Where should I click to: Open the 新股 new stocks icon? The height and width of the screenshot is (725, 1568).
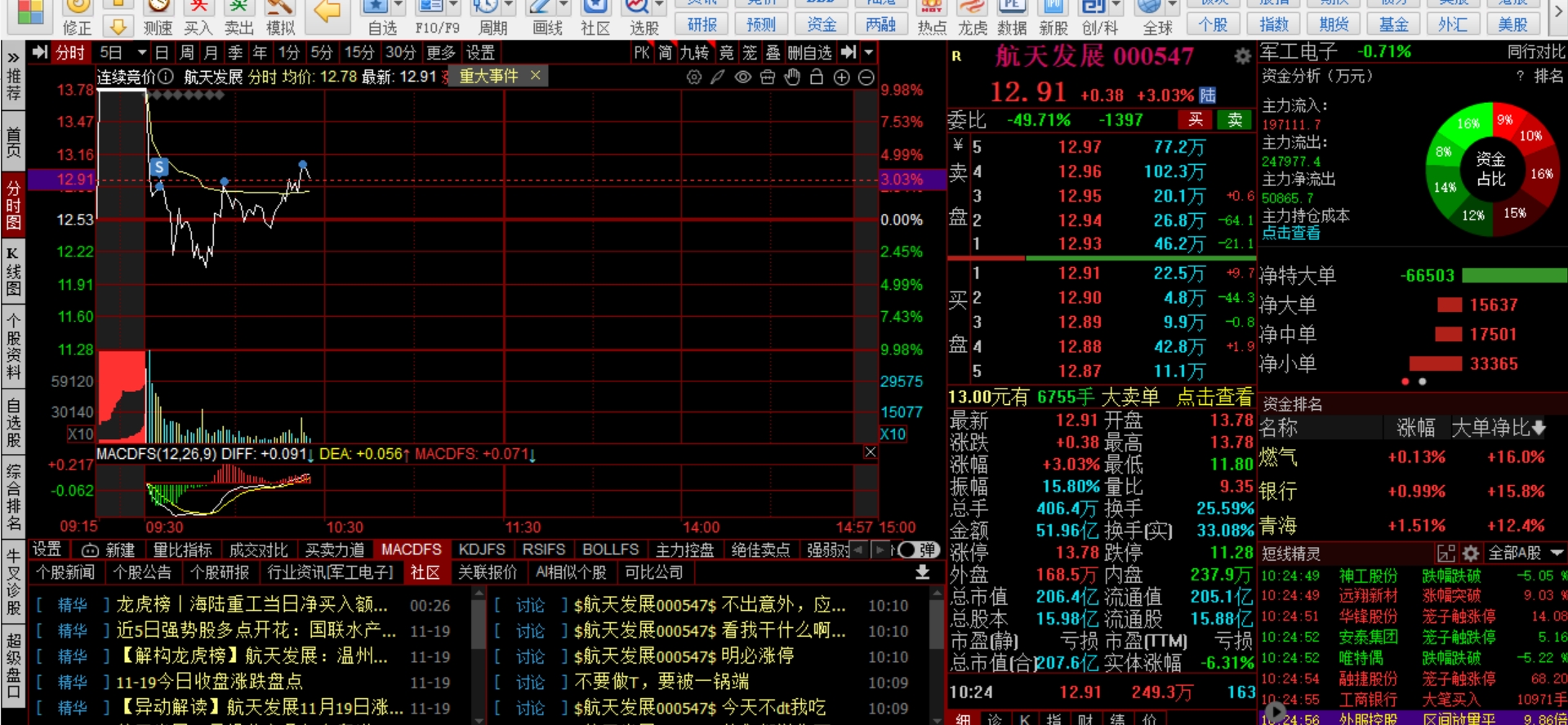[x=1053, y=8]
